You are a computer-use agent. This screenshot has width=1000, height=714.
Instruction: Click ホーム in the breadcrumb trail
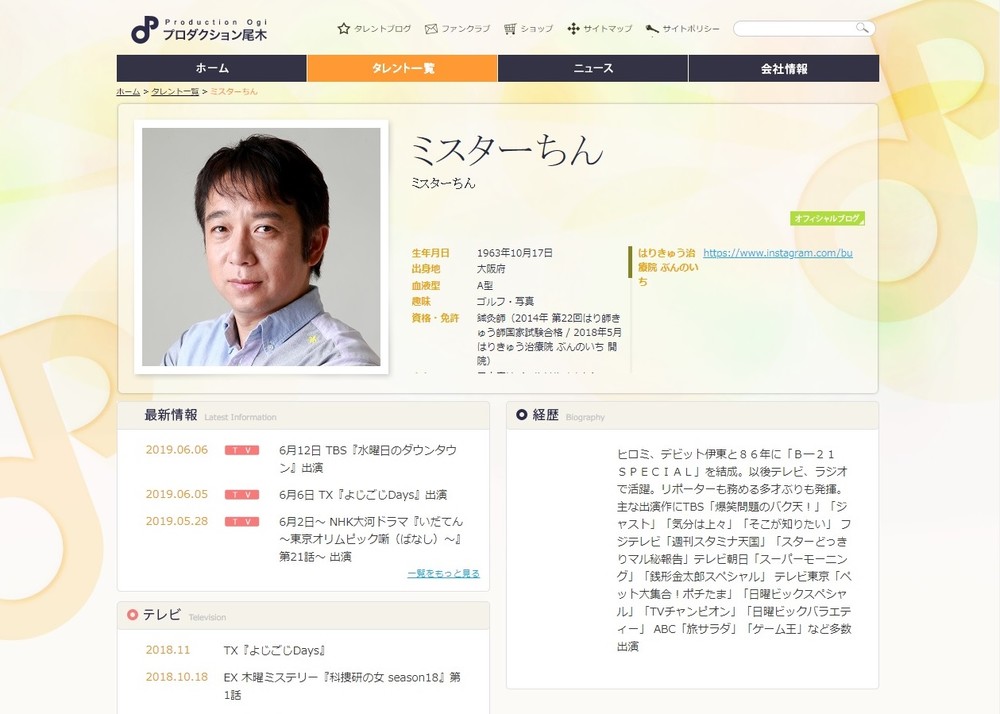pos(128,91)
